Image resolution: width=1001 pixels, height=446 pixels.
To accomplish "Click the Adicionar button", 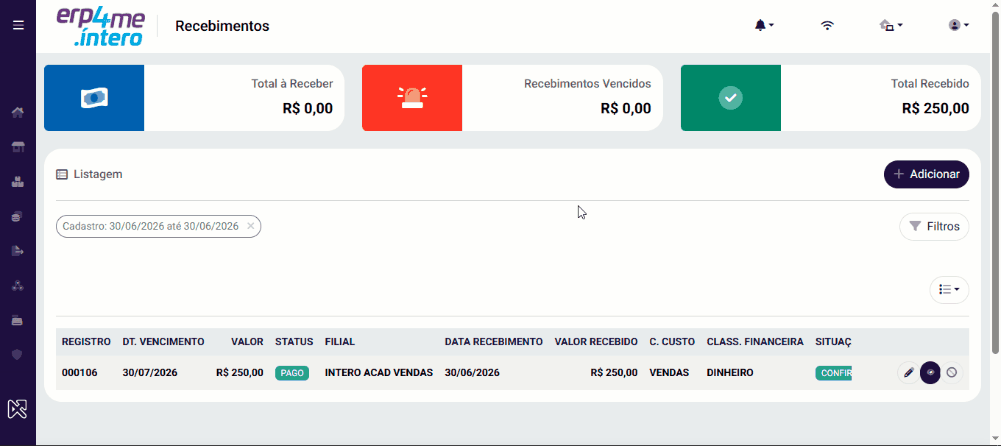I will pos(926,174).
